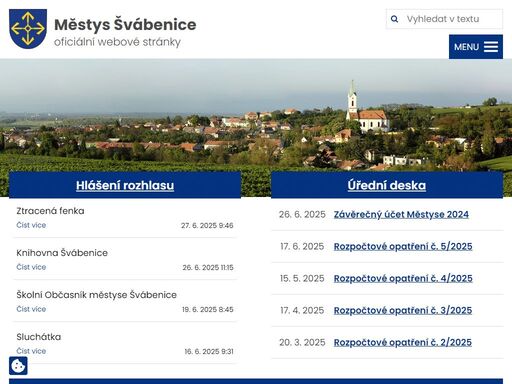
Task: Click the Městys Švábenice coat of arms logo
Action: click(x=28, y=29)
